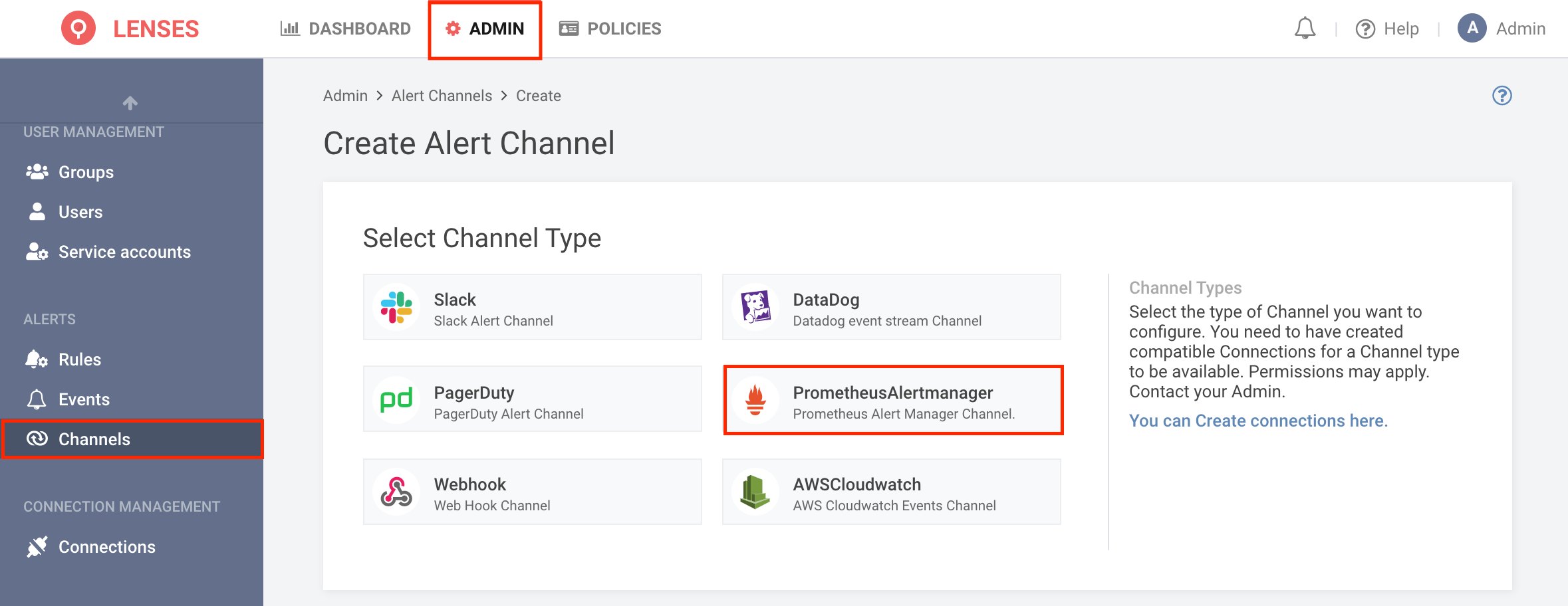Click the Events bell icon in sidebar

[x=37, y=399]
